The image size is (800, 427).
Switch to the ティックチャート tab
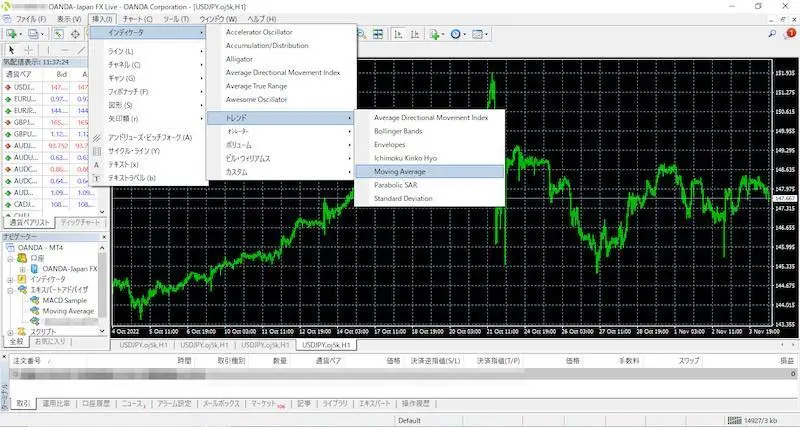(x=81, y=222)
